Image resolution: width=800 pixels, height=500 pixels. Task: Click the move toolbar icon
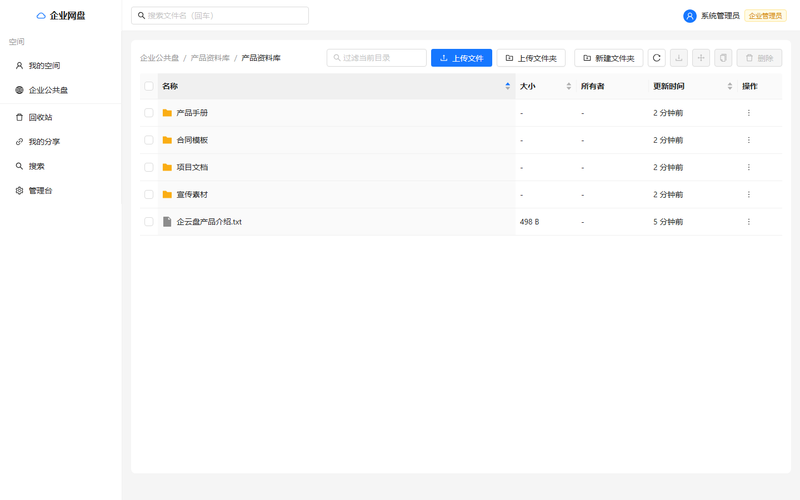(x=701, y=58)
